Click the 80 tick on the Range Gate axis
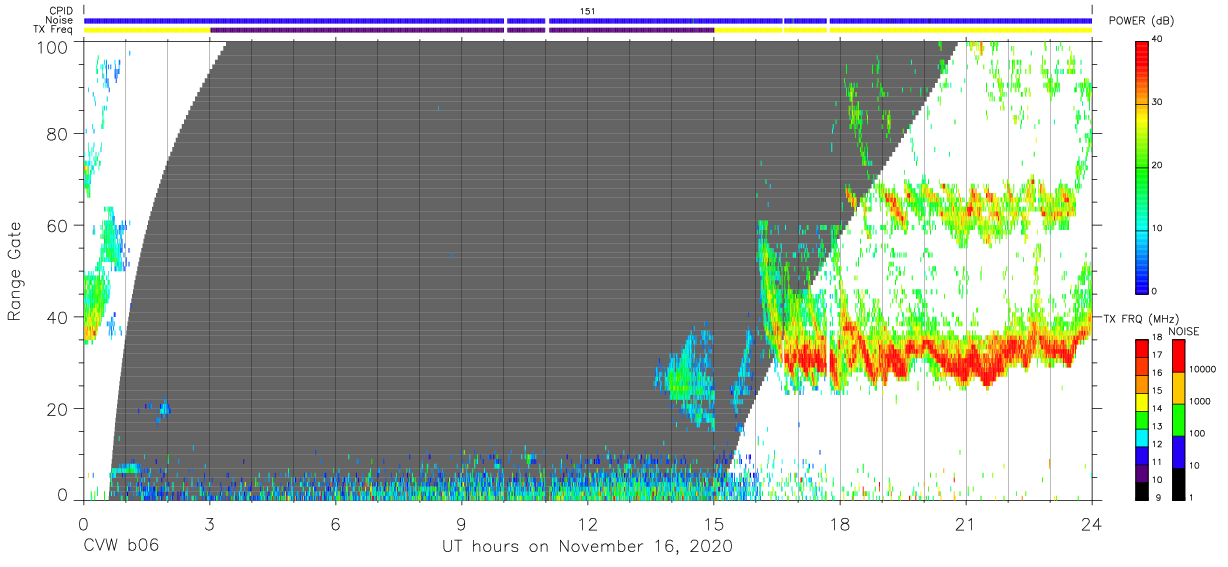This screenshot has width=1228, height=567. [59, 134]
